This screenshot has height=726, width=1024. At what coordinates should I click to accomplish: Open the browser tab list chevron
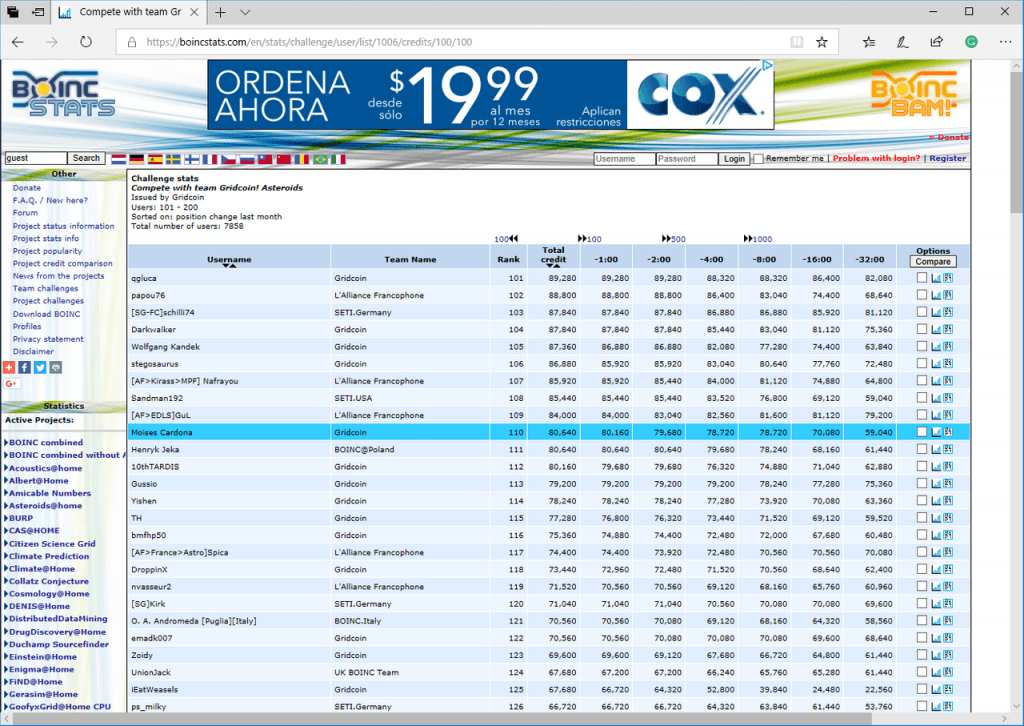point(245,12)
